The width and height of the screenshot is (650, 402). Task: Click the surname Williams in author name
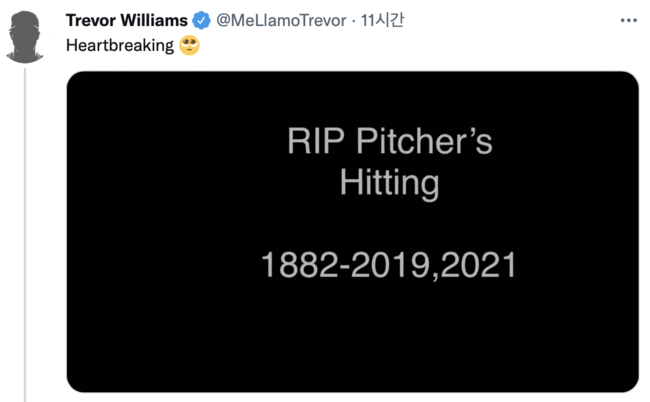153,20
